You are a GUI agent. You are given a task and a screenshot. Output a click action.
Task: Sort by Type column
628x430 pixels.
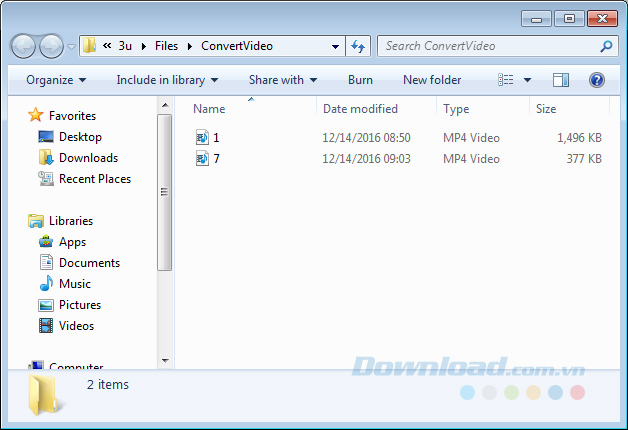pos(456,109)
